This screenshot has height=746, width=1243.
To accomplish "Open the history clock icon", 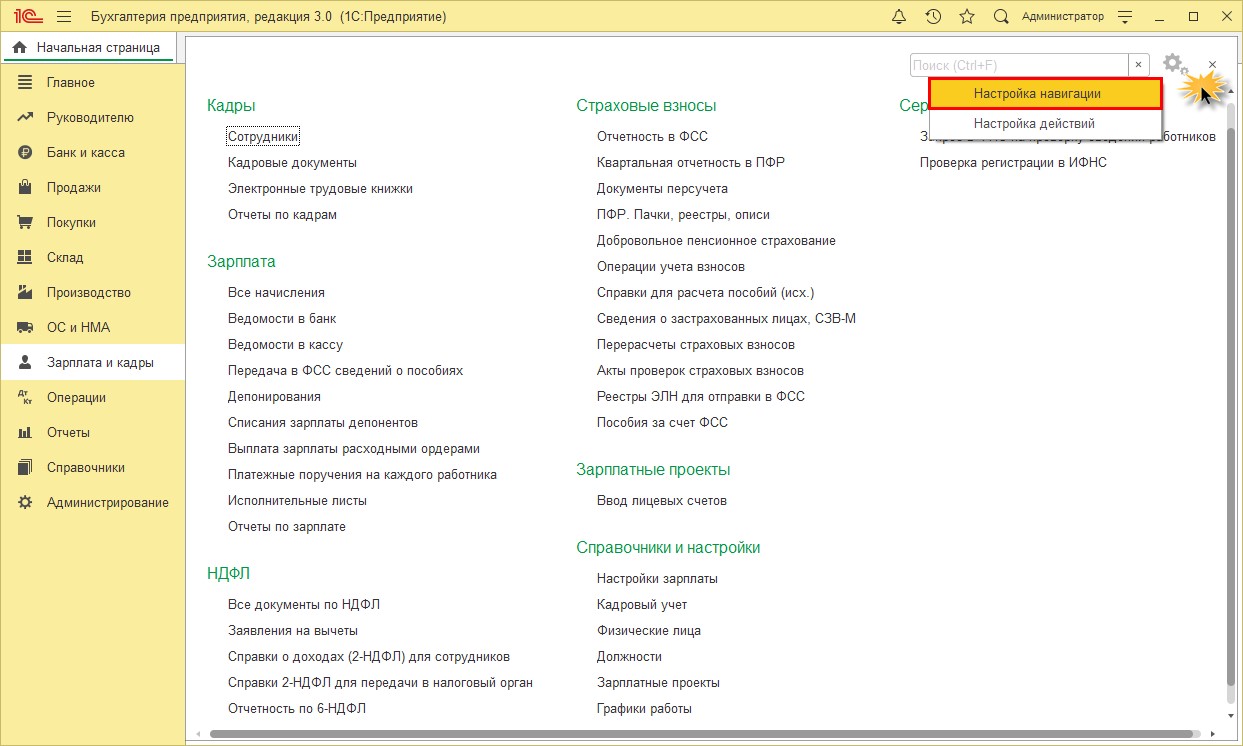I will point(933,17).
